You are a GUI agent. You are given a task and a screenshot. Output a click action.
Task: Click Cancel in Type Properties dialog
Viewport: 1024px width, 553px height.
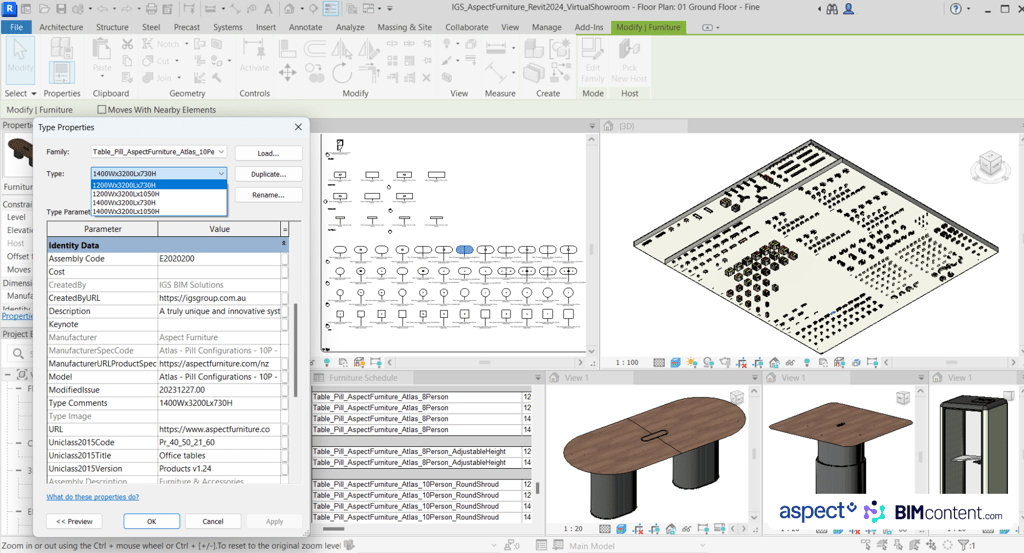point(213,521)
